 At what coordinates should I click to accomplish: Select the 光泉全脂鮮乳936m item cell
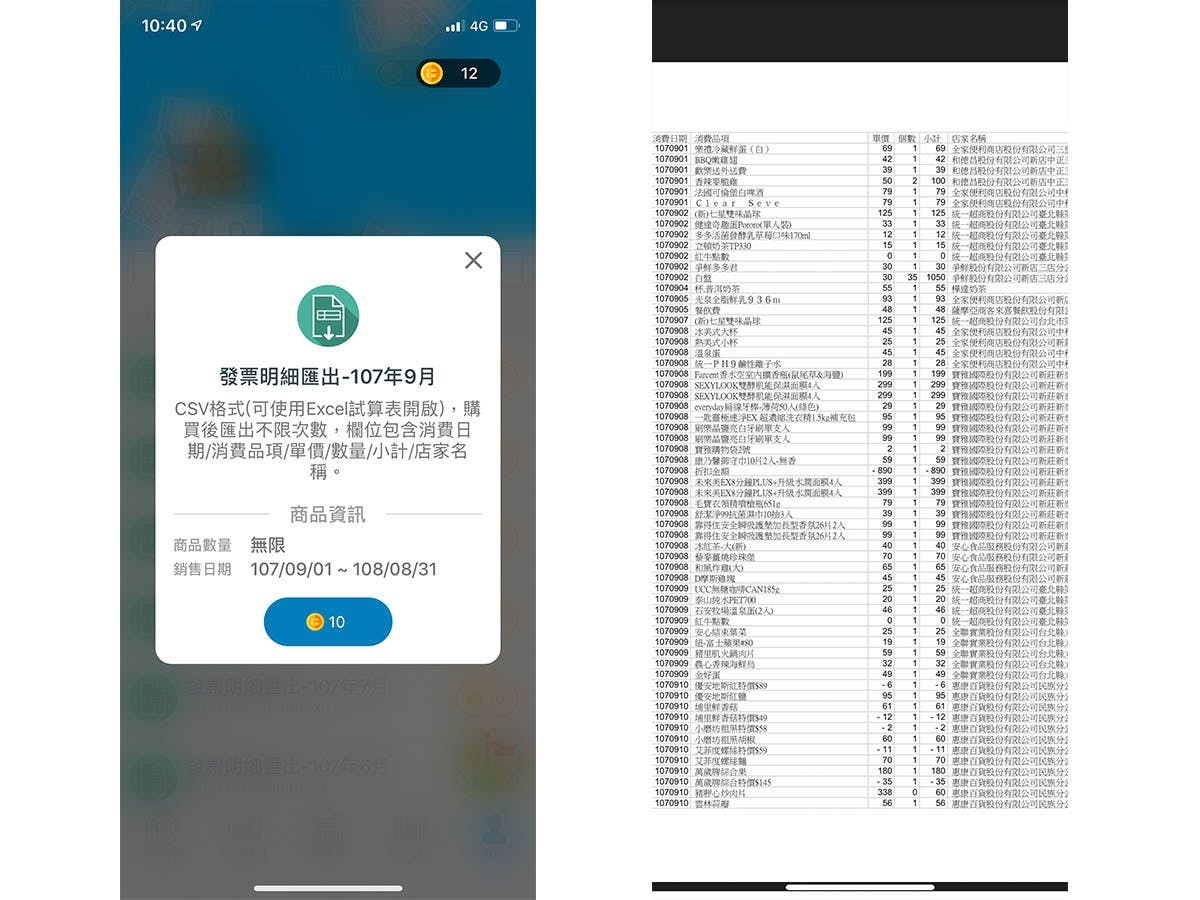[737, 299]
